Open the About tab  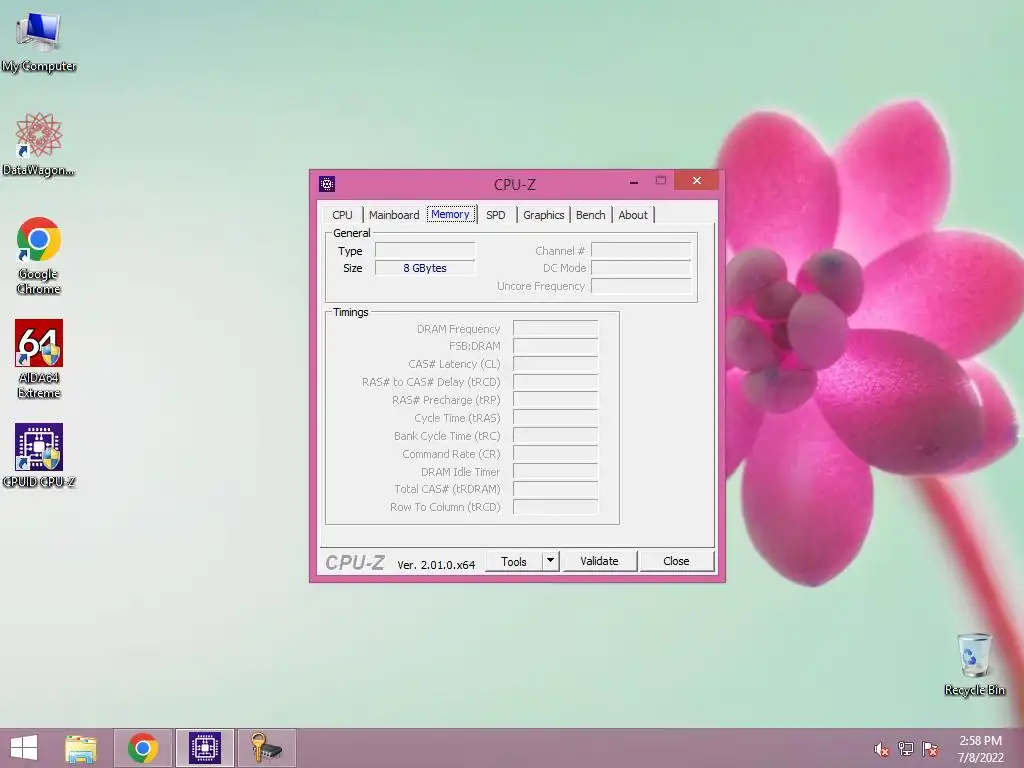click(x=633, y=215)
